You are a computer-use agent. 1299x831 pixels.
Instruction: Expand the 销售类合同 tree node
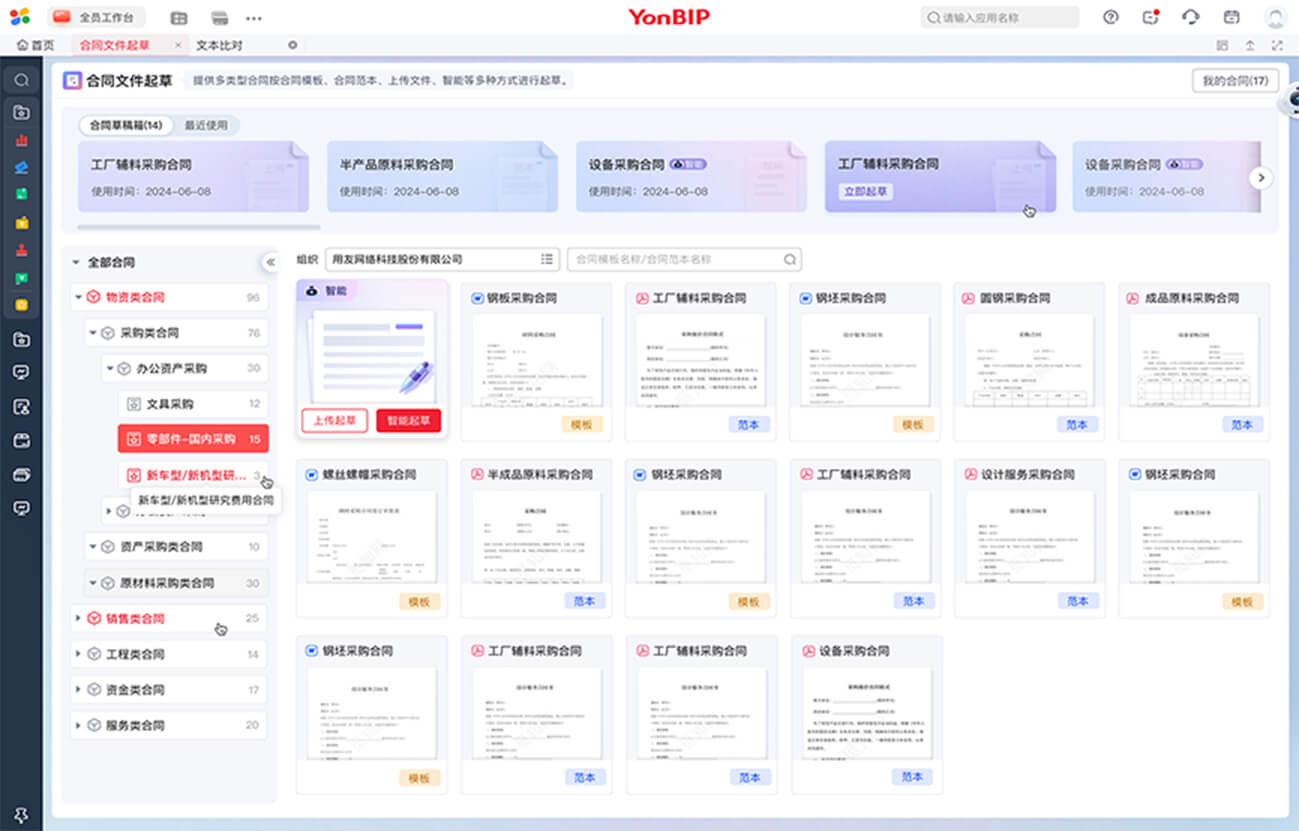click(78, 618)
